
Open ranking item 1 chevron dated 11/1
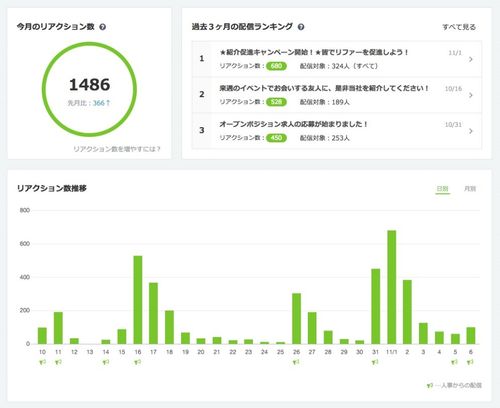(471, 59)
